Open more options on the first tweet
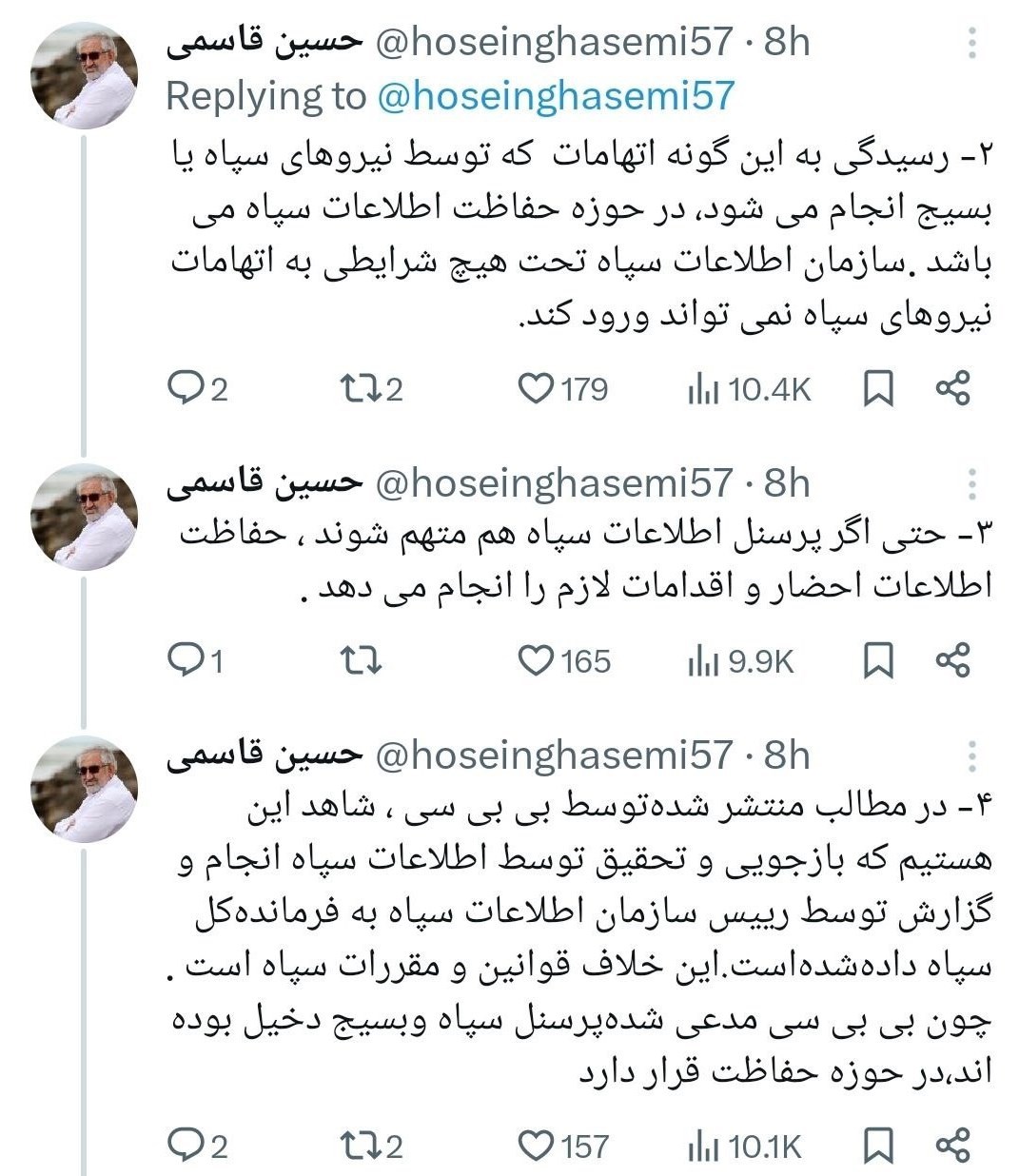Viewport: 1019px width, 1176px height. [x=971, y=43]
